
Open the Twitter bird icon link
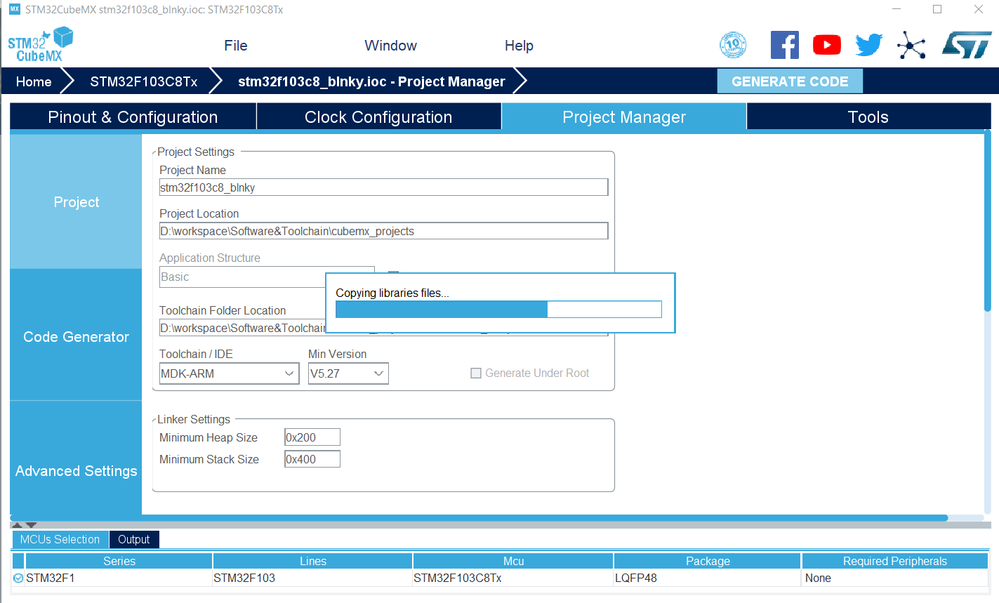coord(868,45)
